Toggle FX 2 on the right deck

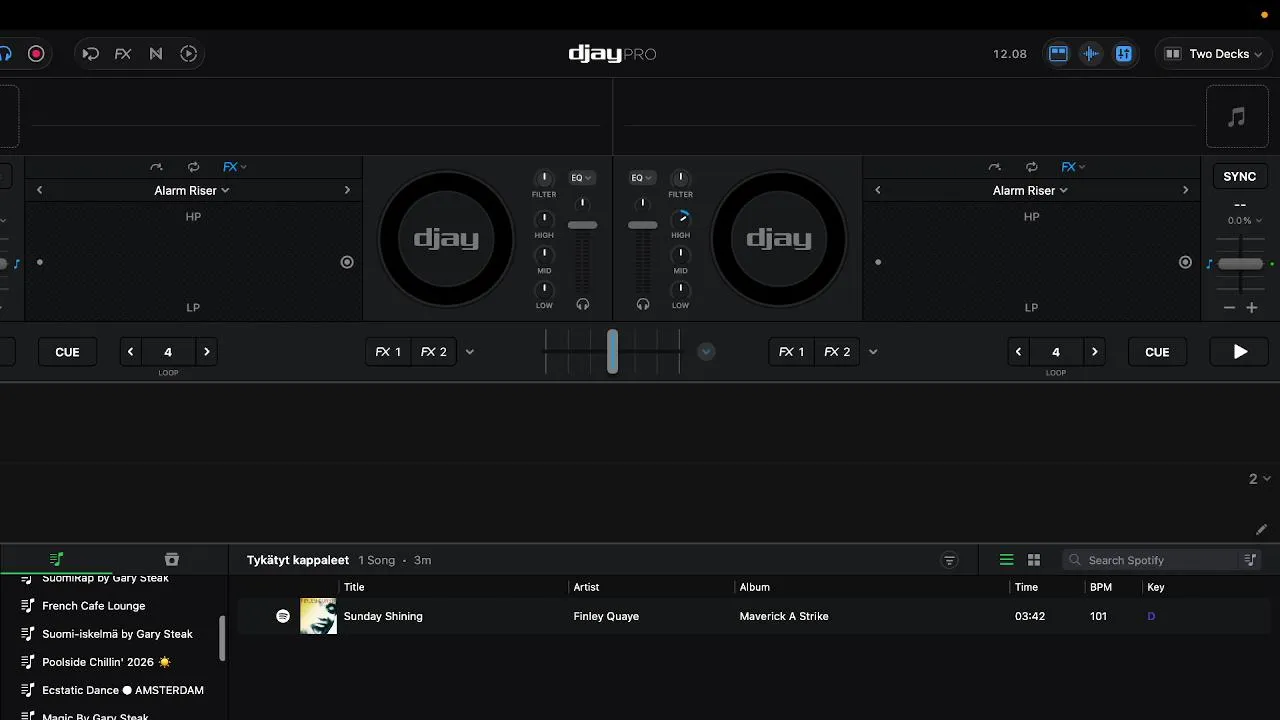pyautogui.click(x=837, y=352)
